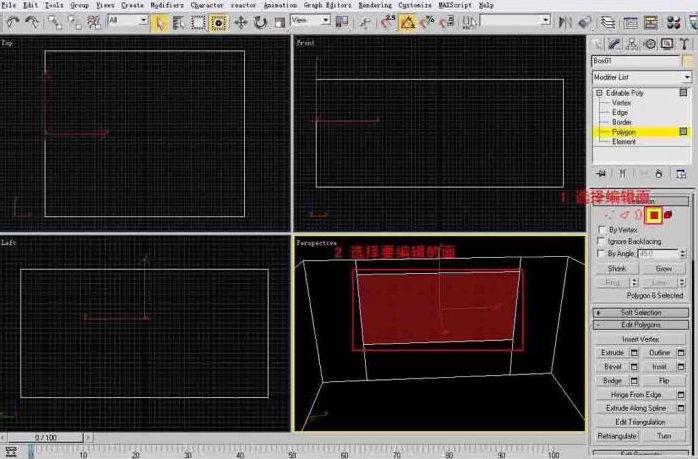The height and width of the screenshot is (459, 698).
Task: Click the Align tool icon
Action: (x=584, y=22)
